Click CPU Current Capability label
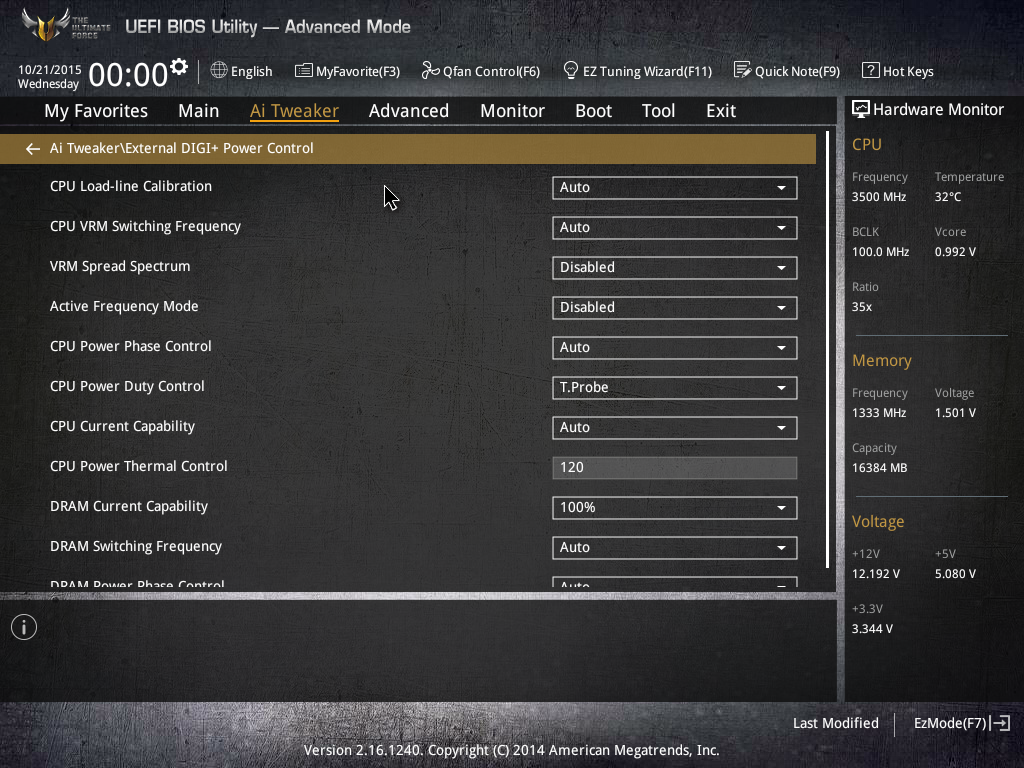This screenshot has height=768, width=1024. pos(122,426)
